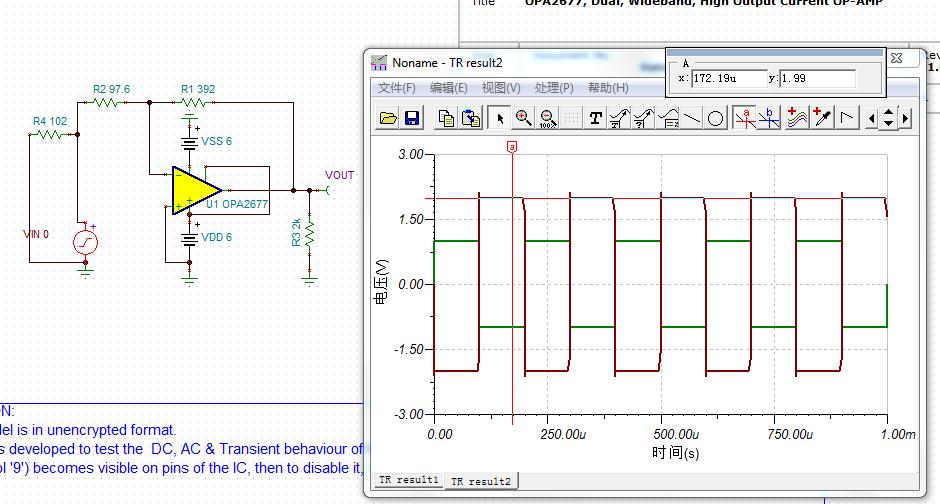Viewport: 940px width, 504px height.
Task: Open the 编辑(E) menu
Action: (448, 88)
